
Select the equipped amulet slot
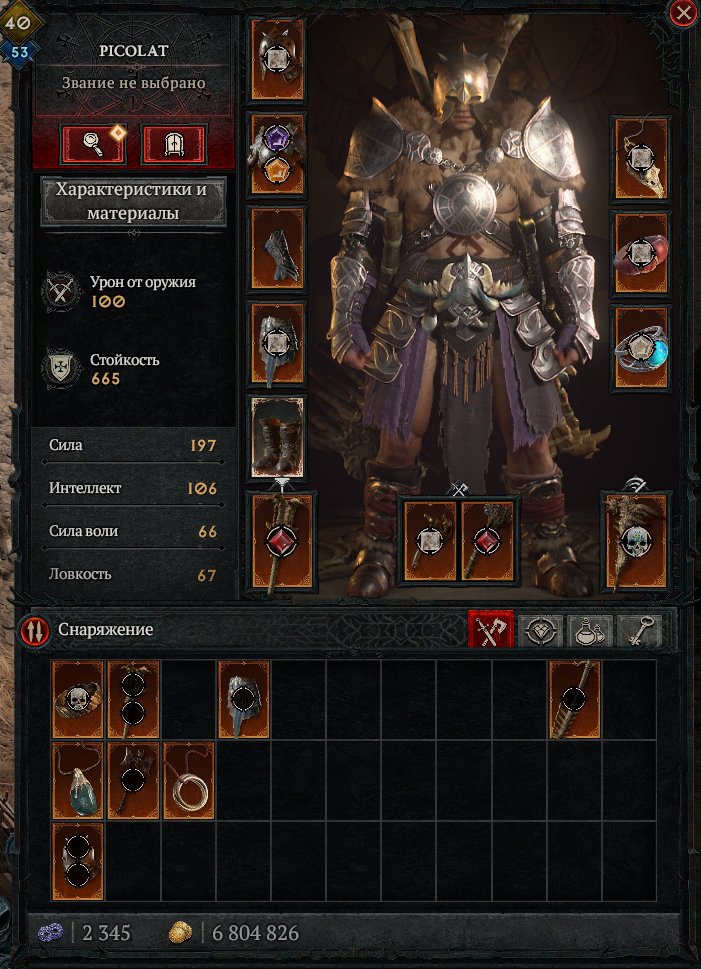640,159
